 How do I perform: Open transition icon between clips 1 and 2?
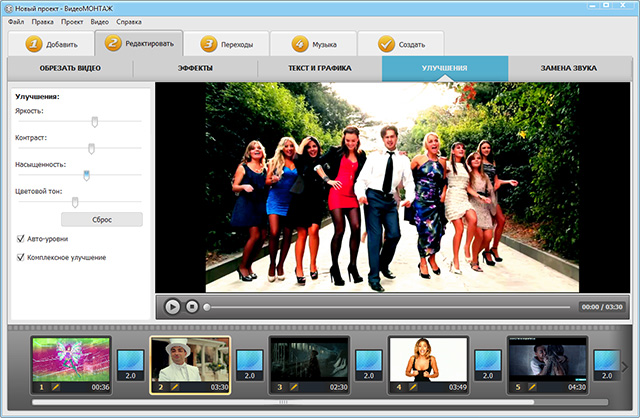point(131,365)
